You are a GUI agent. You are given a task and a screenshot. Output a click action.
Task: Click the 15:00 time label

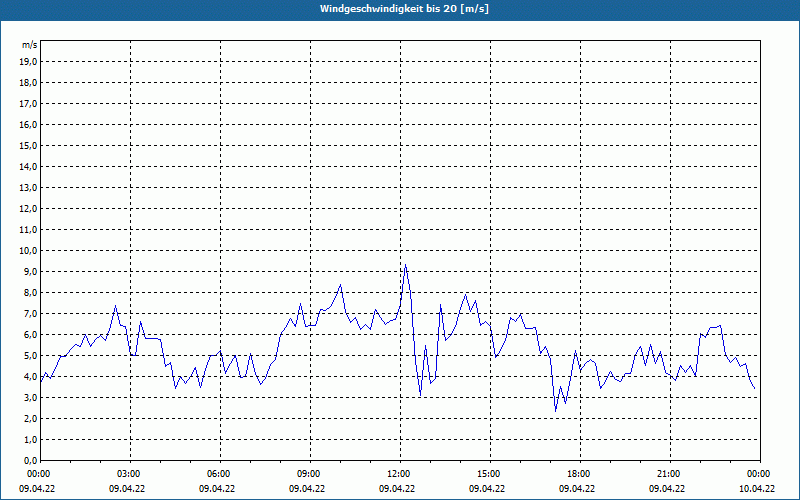pos(490,474)
